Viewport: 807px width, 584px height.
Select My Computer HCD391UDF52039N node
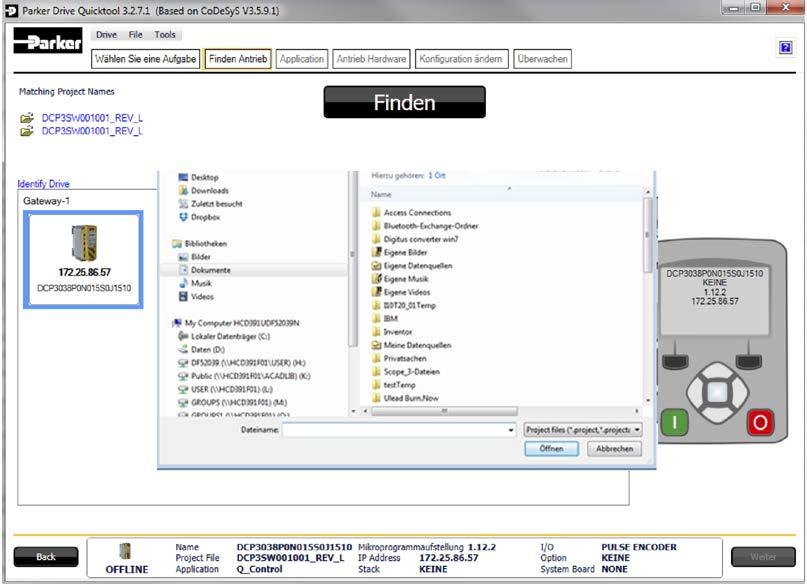(236, 323)
